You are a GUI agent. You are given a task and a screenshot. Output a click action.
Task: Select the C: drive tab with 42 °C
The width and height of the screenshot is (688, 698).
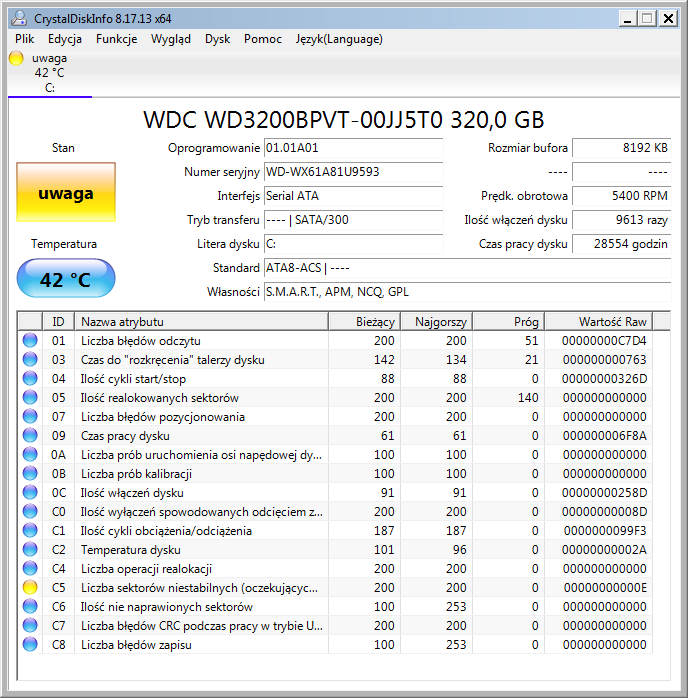(x=49, y=73)
